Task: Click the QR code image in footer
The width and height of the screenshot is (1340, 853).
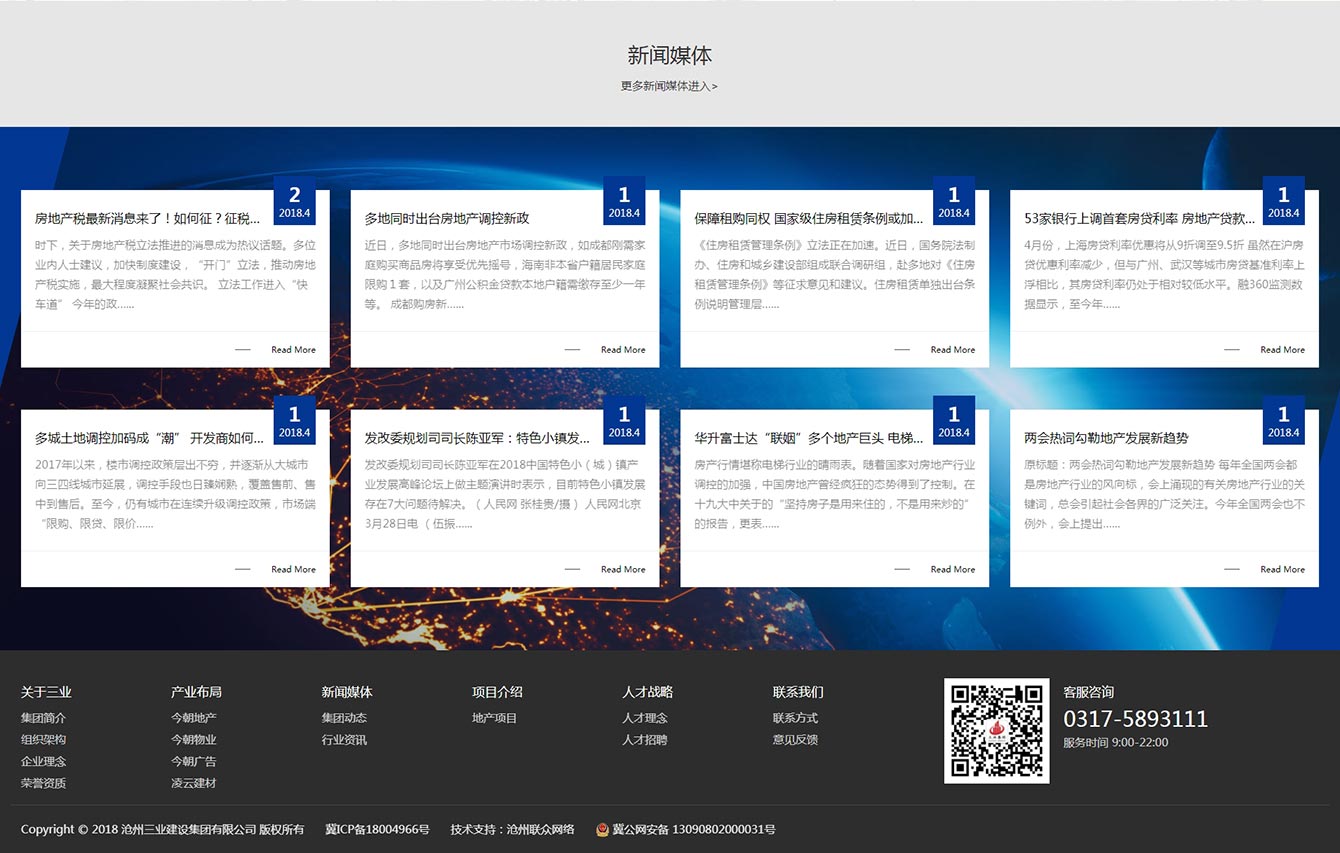Action: pyautogui.click(x=997, y=731)
